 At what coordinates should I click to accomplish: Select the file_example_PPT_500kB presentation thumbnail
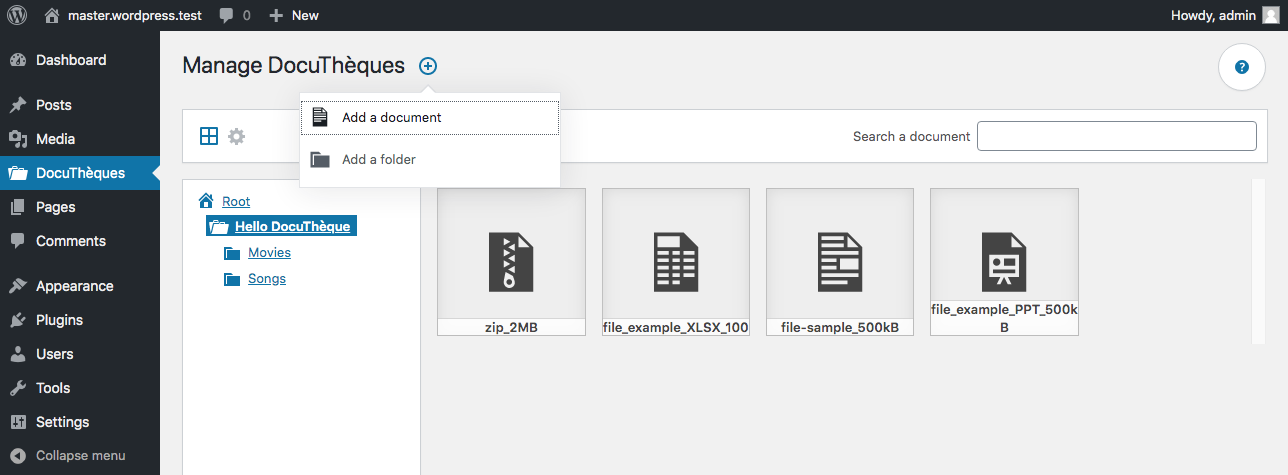pos(1004,262)
